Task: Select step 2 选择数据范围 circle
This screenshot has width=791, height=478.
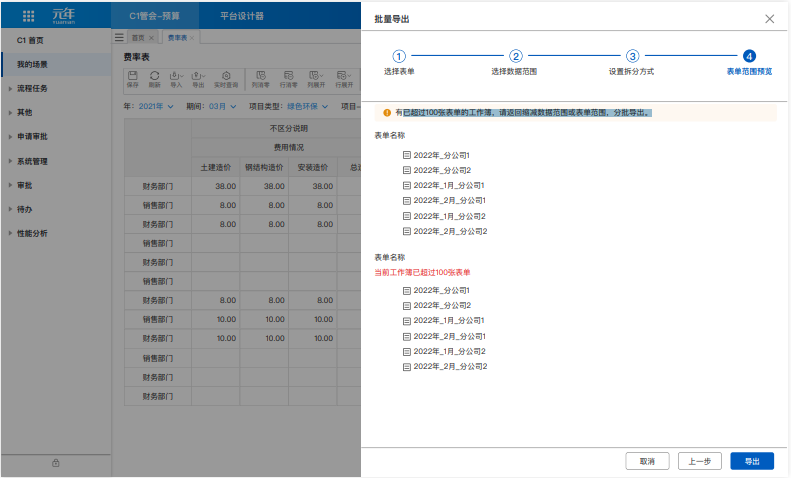Action: click(516, 57)
